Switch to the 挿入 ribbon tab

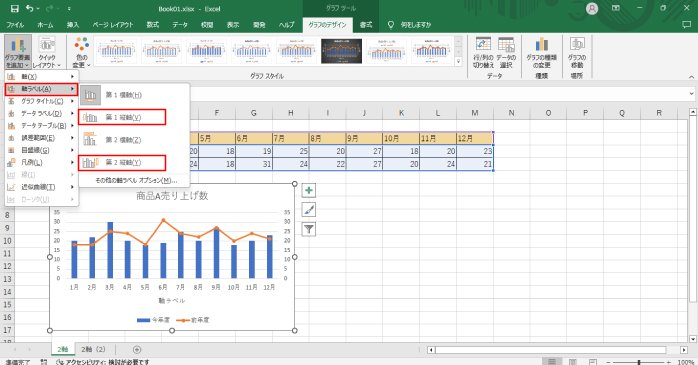(x=73, y=25)
